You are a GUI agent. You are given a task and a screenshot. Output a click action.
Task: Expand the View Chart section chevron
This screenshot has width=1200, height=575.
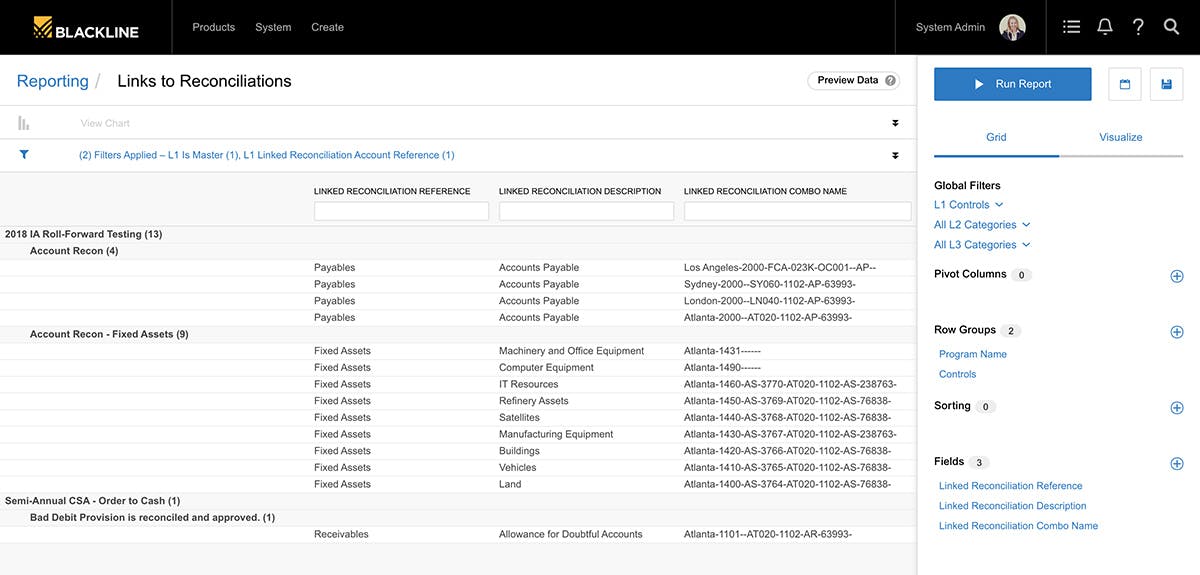click(x=895, y=123)
